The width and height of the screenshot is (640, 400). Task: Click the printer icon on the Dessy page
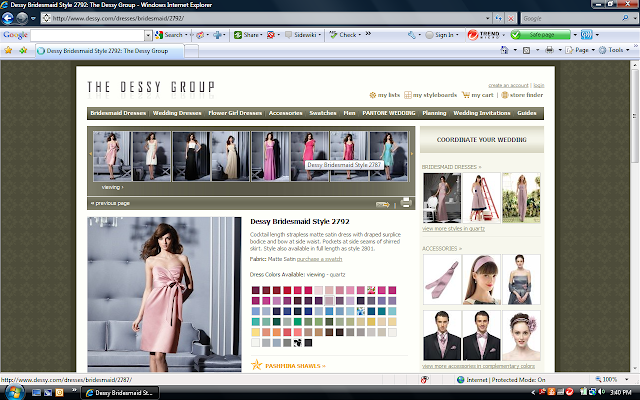(406, 202)
